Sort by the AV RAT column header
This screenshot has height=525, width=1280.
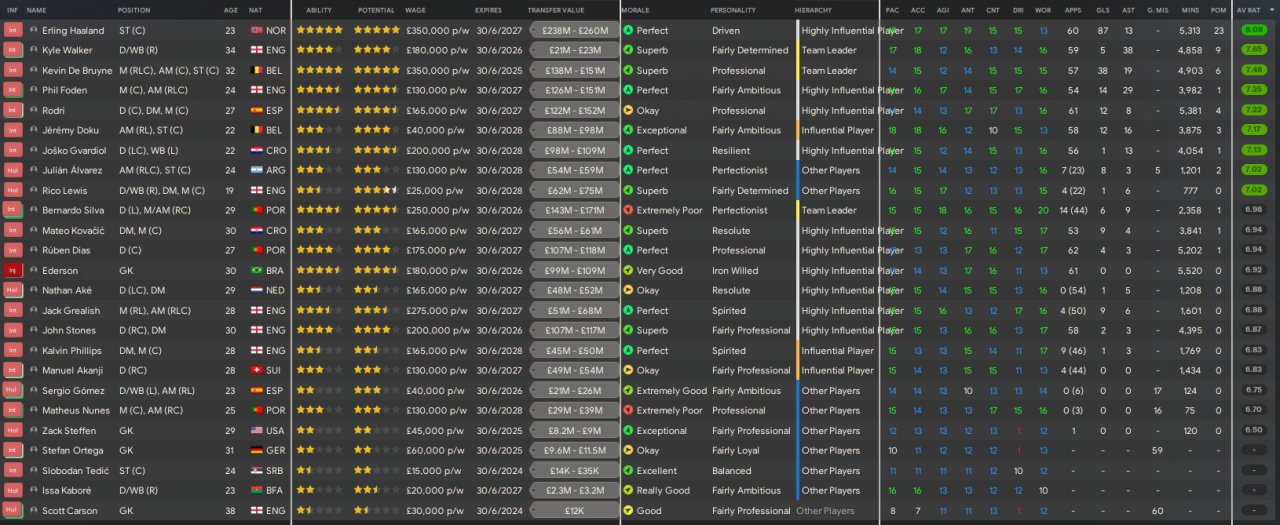tap(1250, 9)
